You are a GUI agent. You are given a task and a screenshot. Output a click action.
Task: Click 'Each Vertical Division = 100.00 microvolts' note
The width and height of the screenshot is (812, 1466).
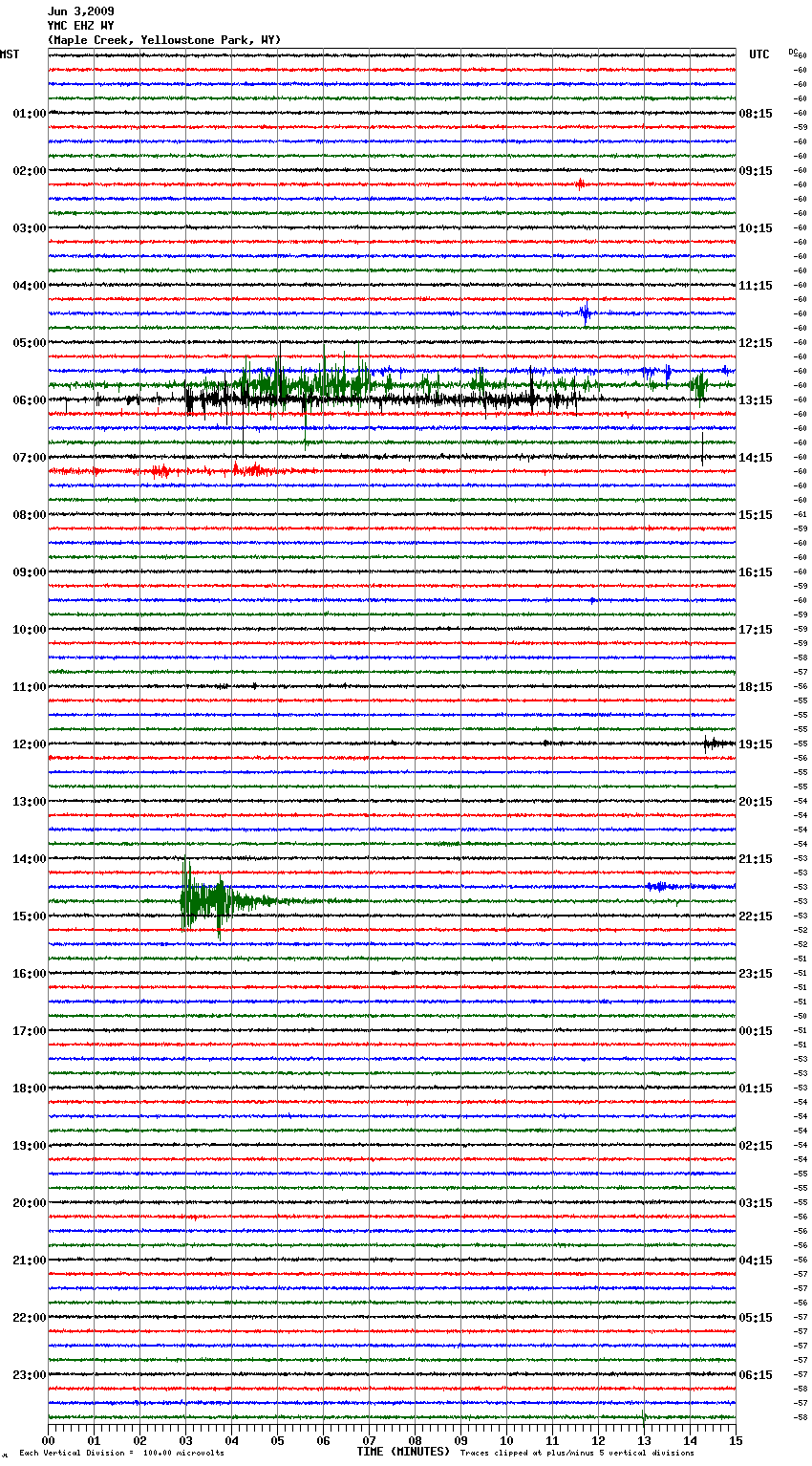tap(121, 1453)
